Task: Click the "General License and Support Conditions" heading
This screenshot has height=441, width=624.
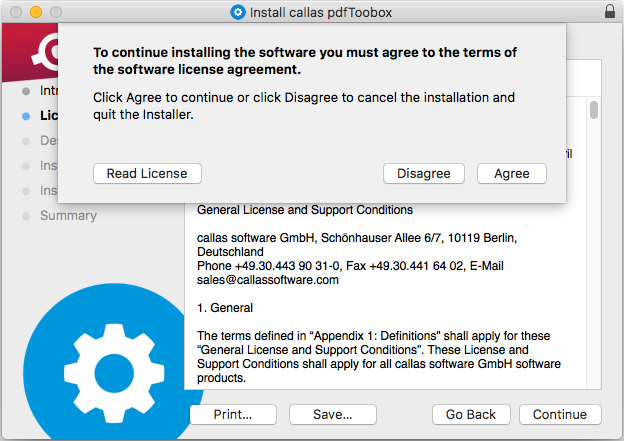Action: click(x=305, y=210)
